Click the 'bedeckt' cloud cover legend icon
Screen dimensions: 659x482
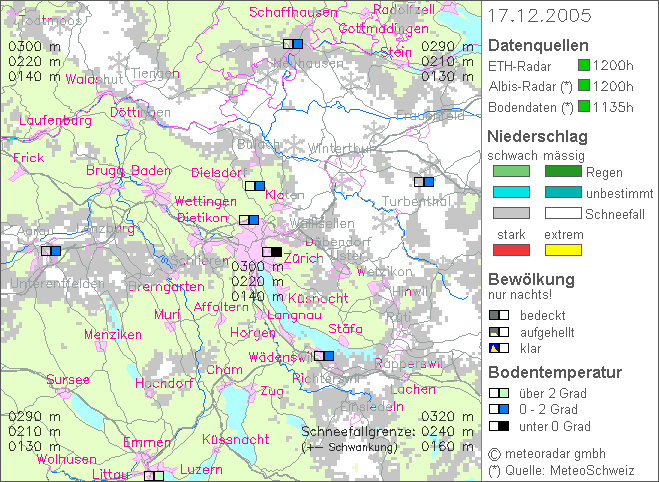pyautogui.click(x=499, y=314)
